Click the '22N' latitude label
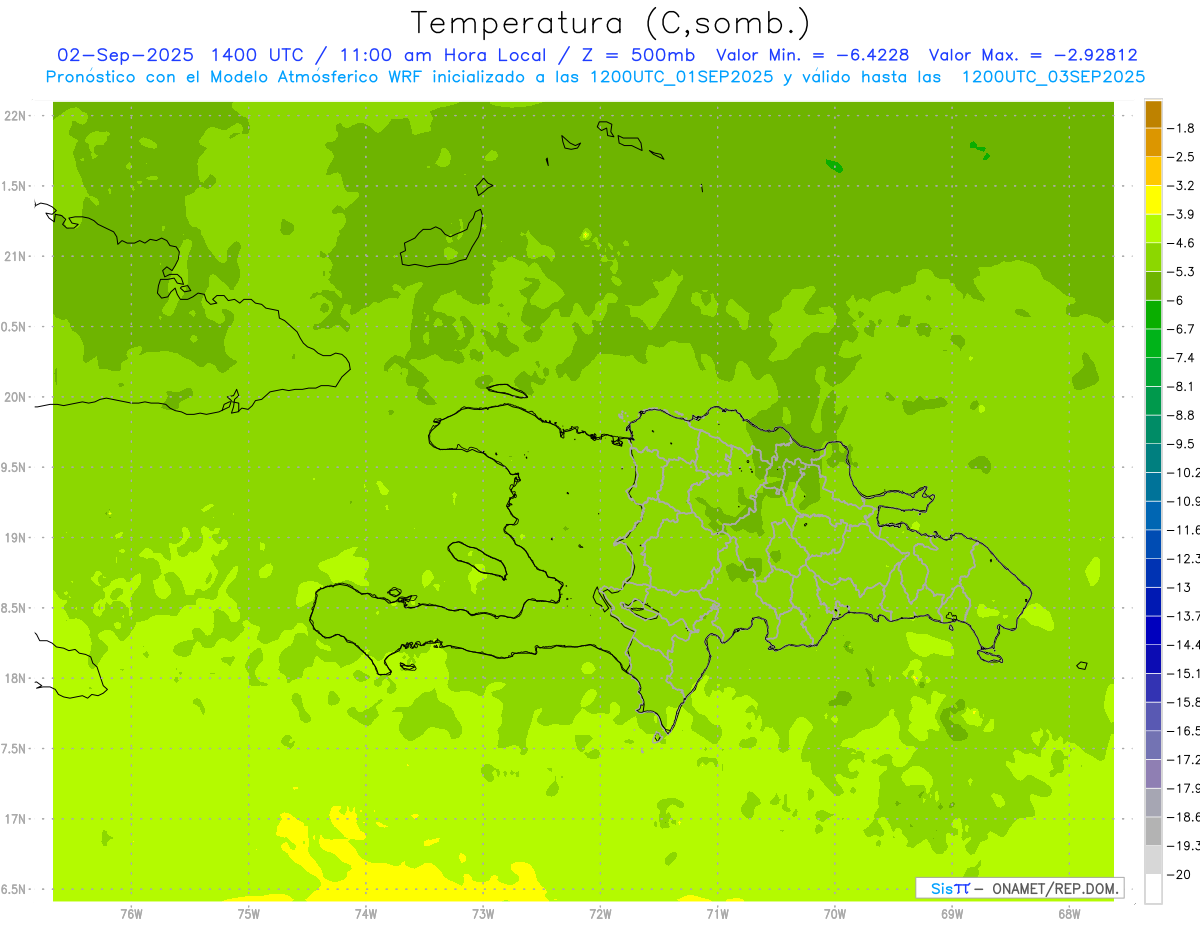The image size is (1200, 927). [15, 116]
